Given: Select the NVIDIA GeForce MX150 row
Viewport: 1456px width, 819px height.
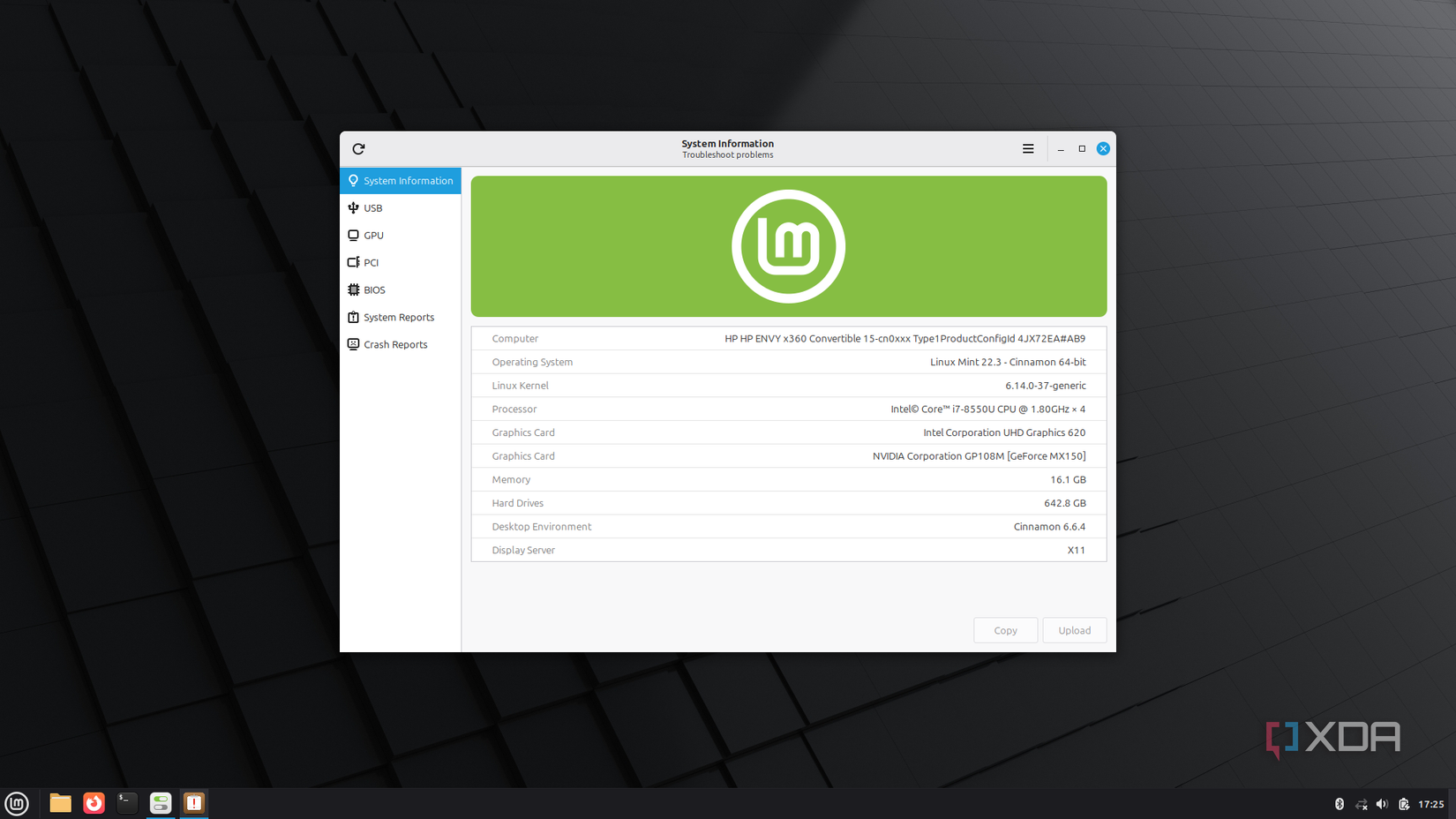Looking at the screenshot, I should [x=789, y=456].
